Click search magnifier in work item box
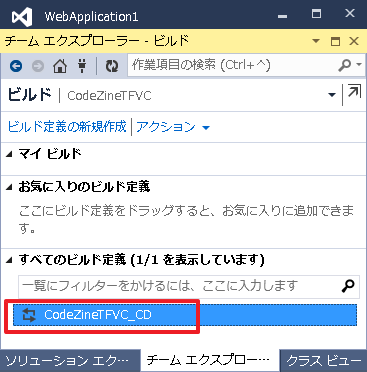367x372 pixels. (345, 65)
